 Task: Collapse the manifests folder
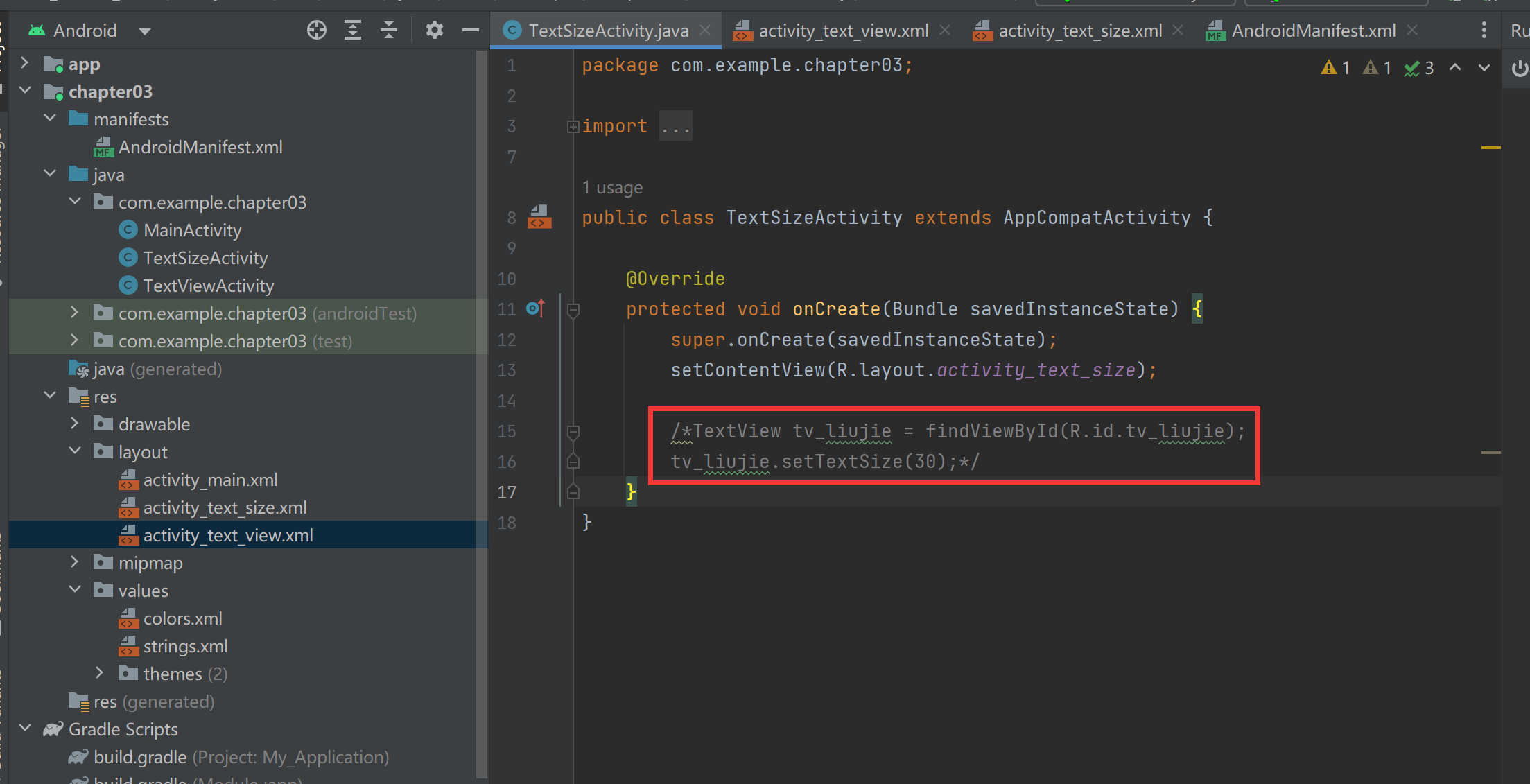(x=50, y=119)
